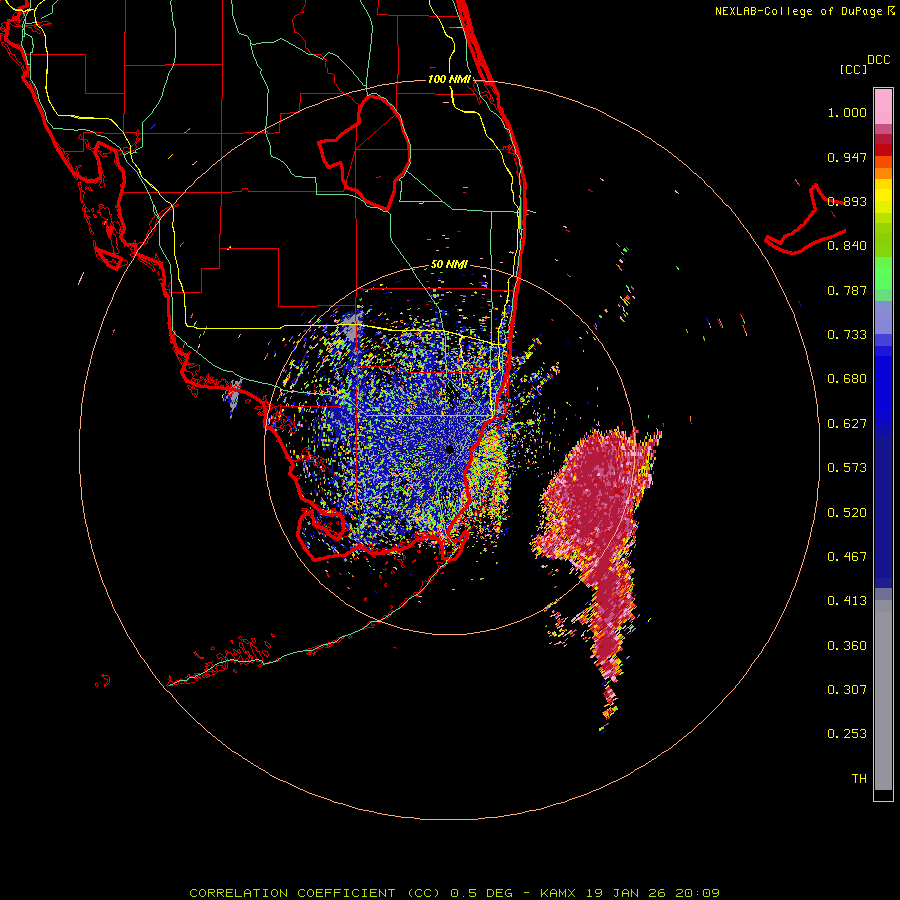
Task: Select the 0.520 scale value
Action: 847,513
